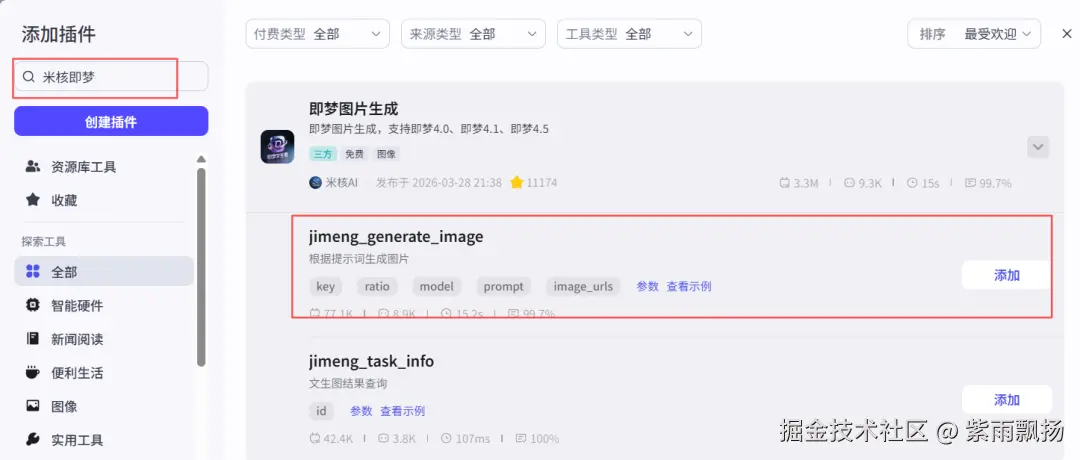Image resolution: width=1080 pixels, height=460 pixels.
Task: Click the search magnifier icon
Action: [x=28, y=77]
